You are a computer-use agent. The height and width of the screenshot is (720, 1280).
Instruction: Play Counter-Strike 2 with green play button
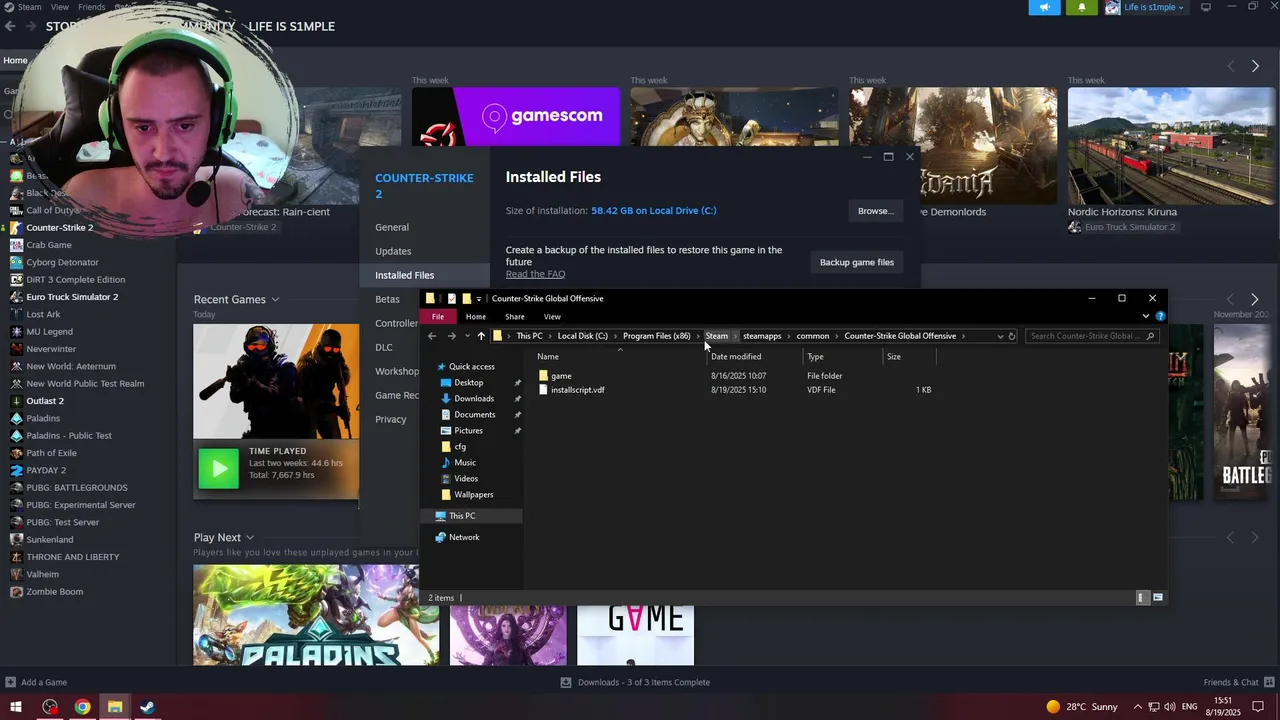218,468
